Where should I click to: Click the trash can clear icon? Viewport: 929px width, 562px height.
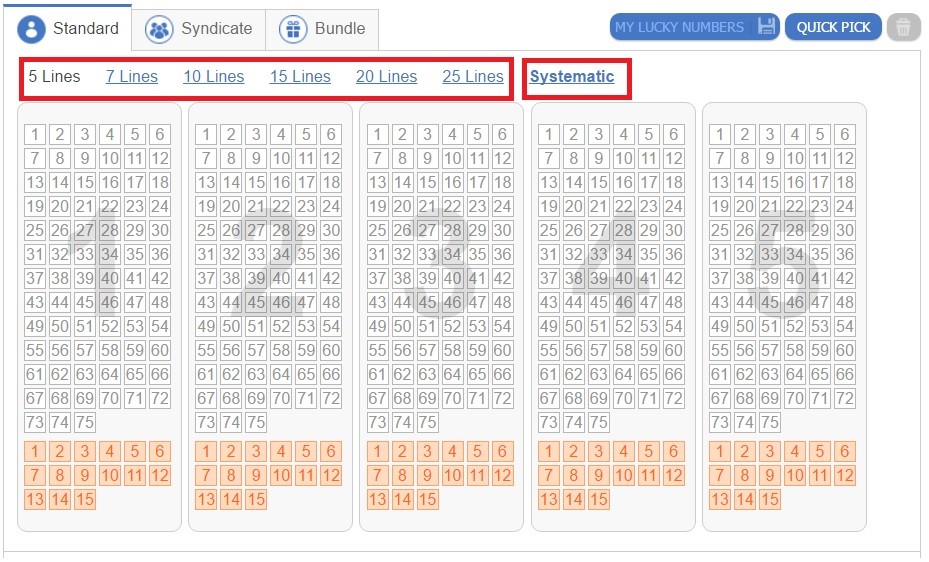pos(903,27)
